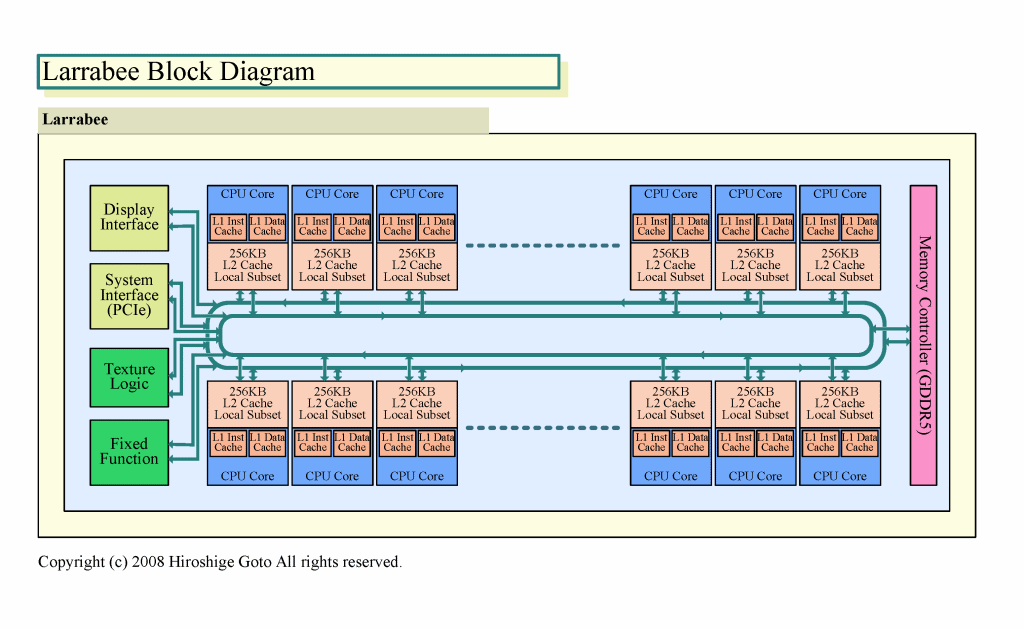Screen dimensions: 1024x629
Task: Select L1 Data Cache in bottom-row rightmost core
Action: point(859,443)
